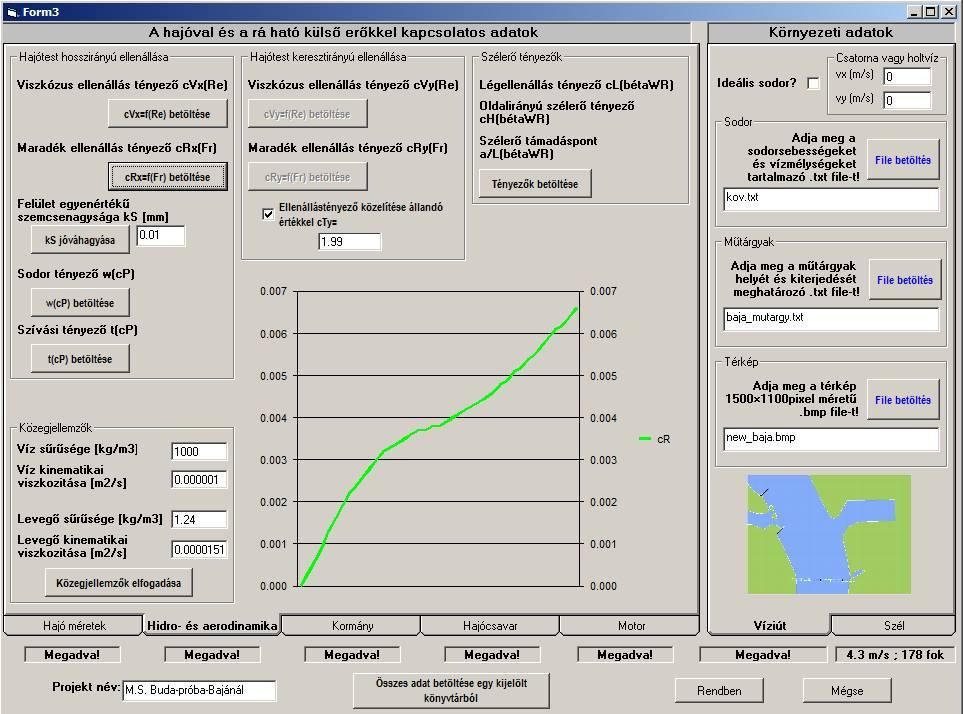The height and width of the screenshot is (714, 963).
Task: Close the Form3 window
Action: coord(948,12)
